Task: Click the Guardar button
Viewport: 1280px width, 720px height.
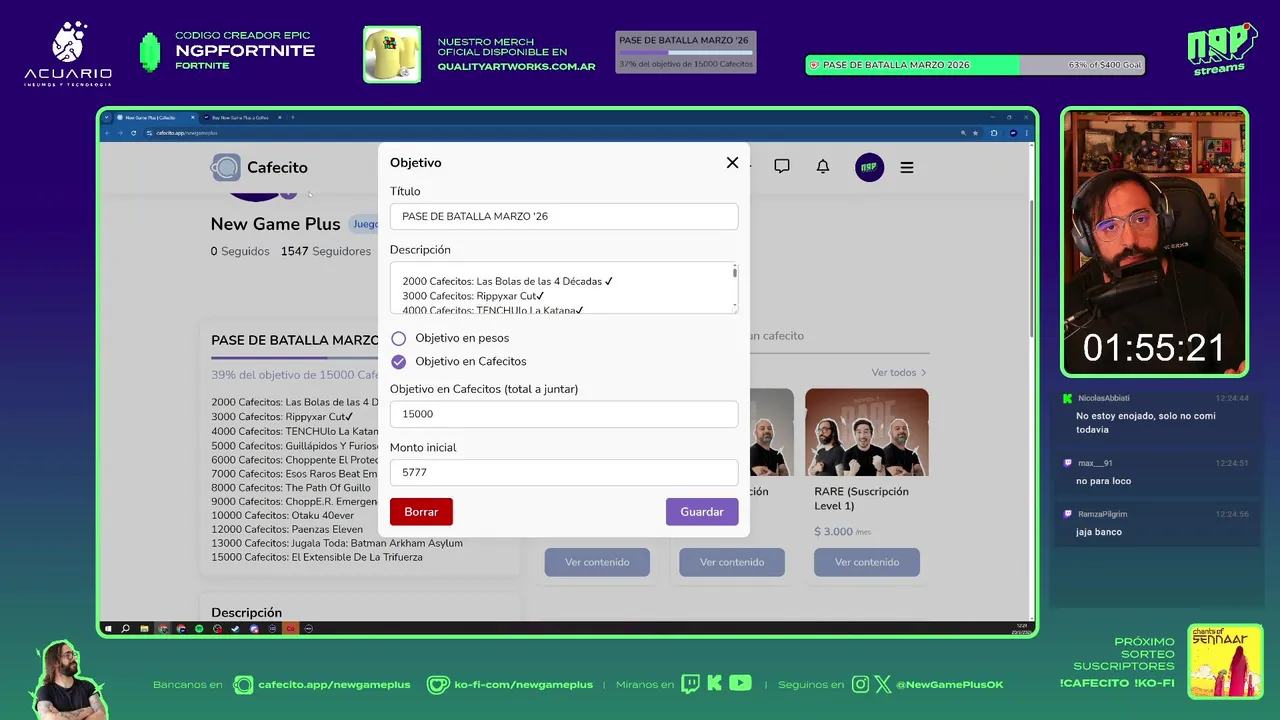Action: (x=702, y=512)
